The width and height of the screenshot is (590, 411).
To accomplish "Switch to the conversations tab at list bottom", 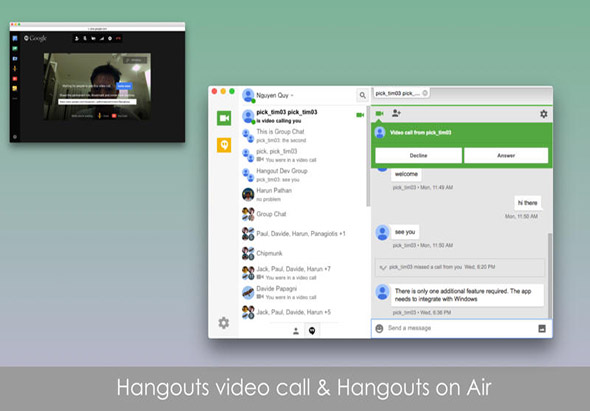I will click(x=312, y=331).
